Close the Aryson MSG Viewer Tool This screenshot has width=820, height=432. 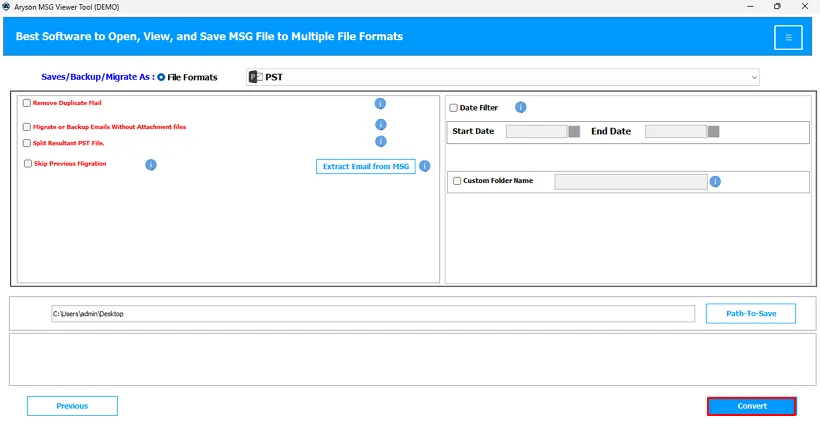coord(805,6)
